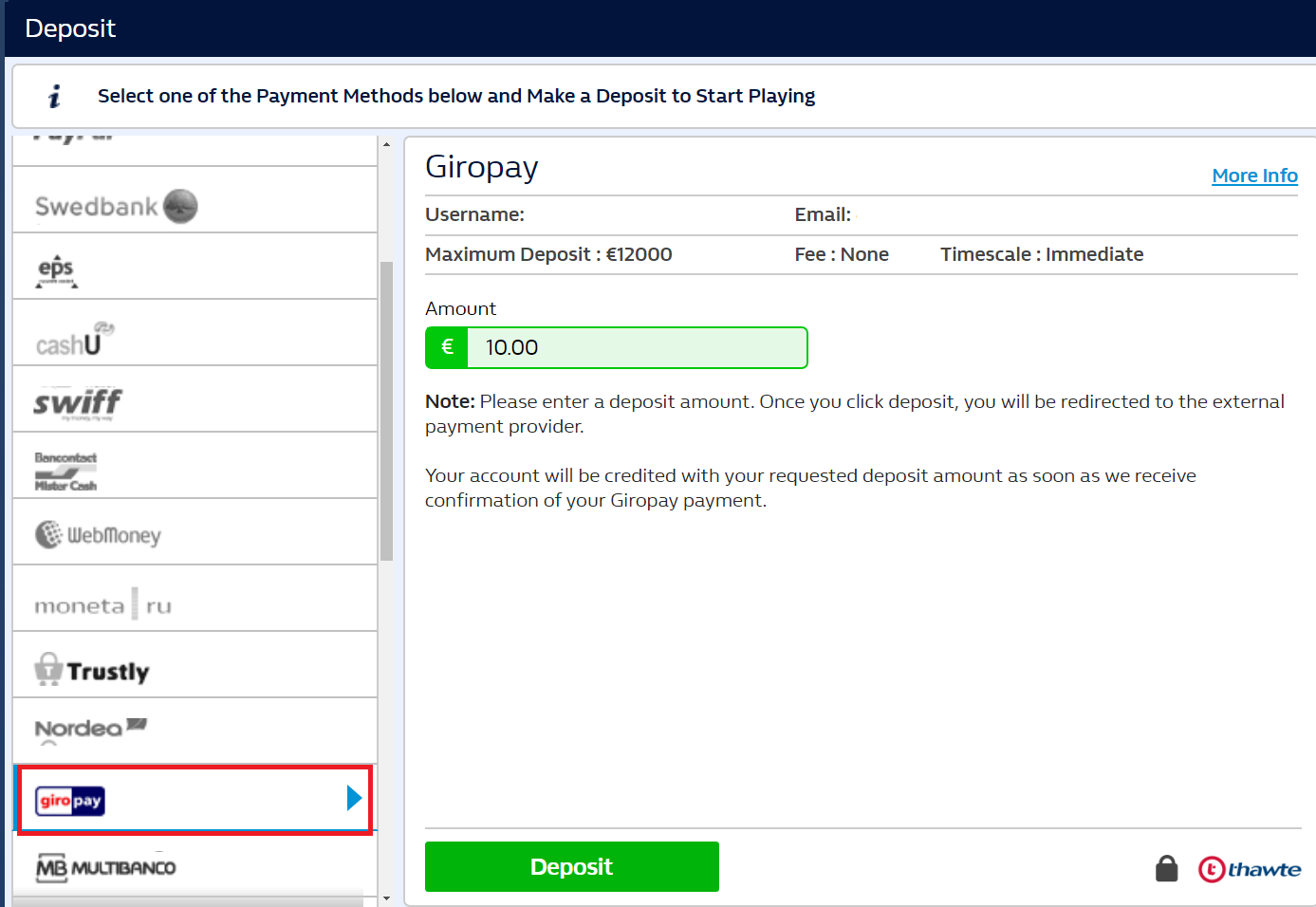
Task: Click the payment methods scrollbar thumb
Action: (x=386, y=411)
